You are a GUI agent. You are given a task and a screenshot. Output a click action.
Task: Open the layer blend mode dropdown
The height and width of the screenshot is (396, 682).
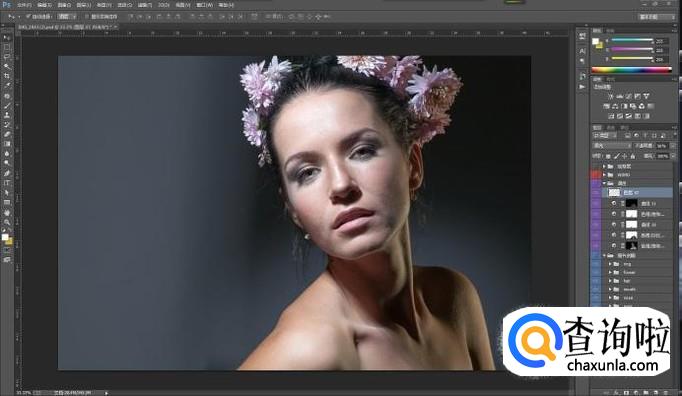pos(612,146)
